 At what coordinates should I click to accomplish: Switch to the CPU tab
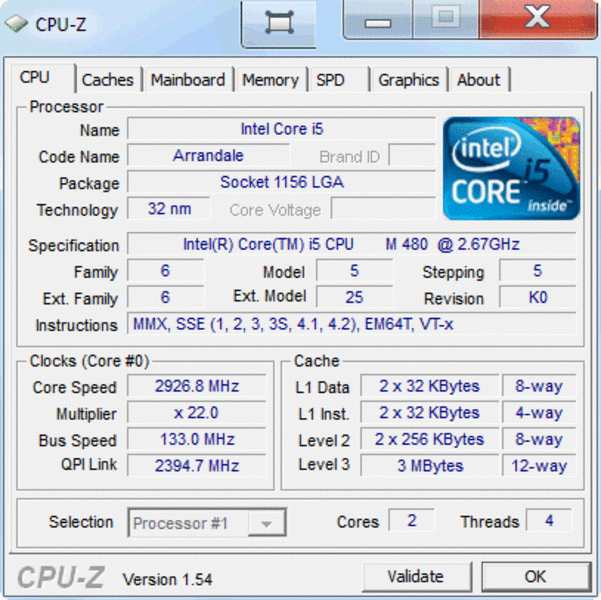(x=42, y=78)
